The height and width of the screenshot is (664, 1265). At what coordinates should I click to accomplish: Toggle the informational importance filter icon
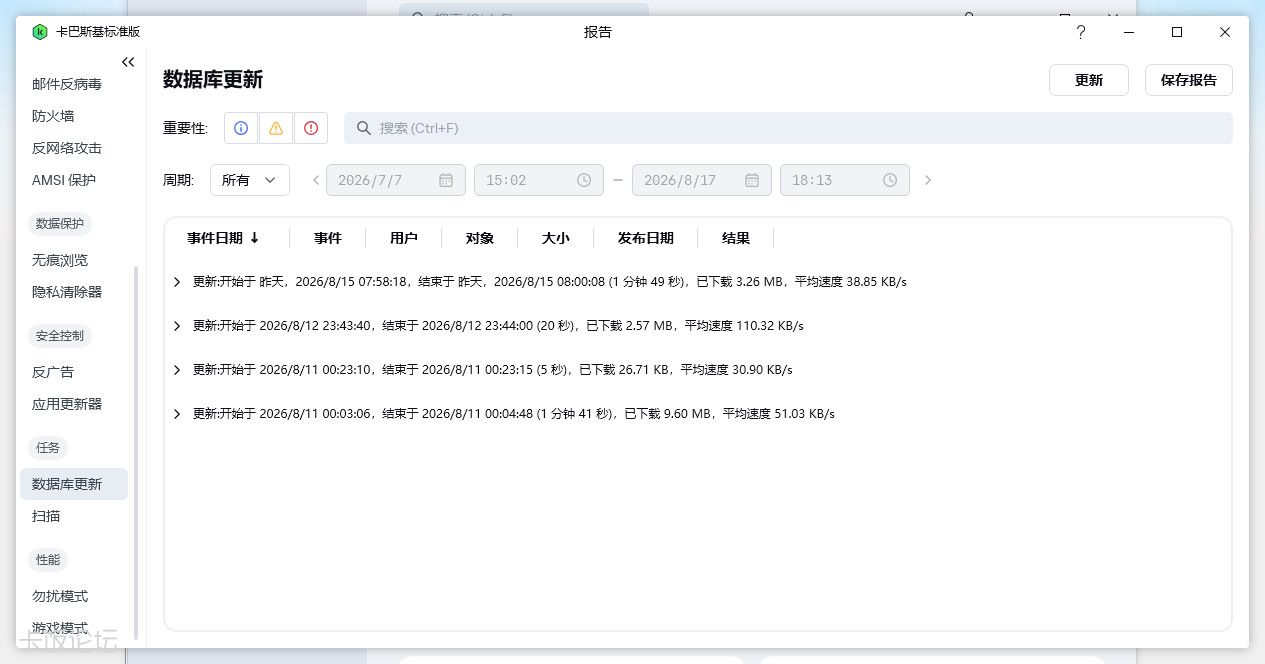click(x=241, y=128)
